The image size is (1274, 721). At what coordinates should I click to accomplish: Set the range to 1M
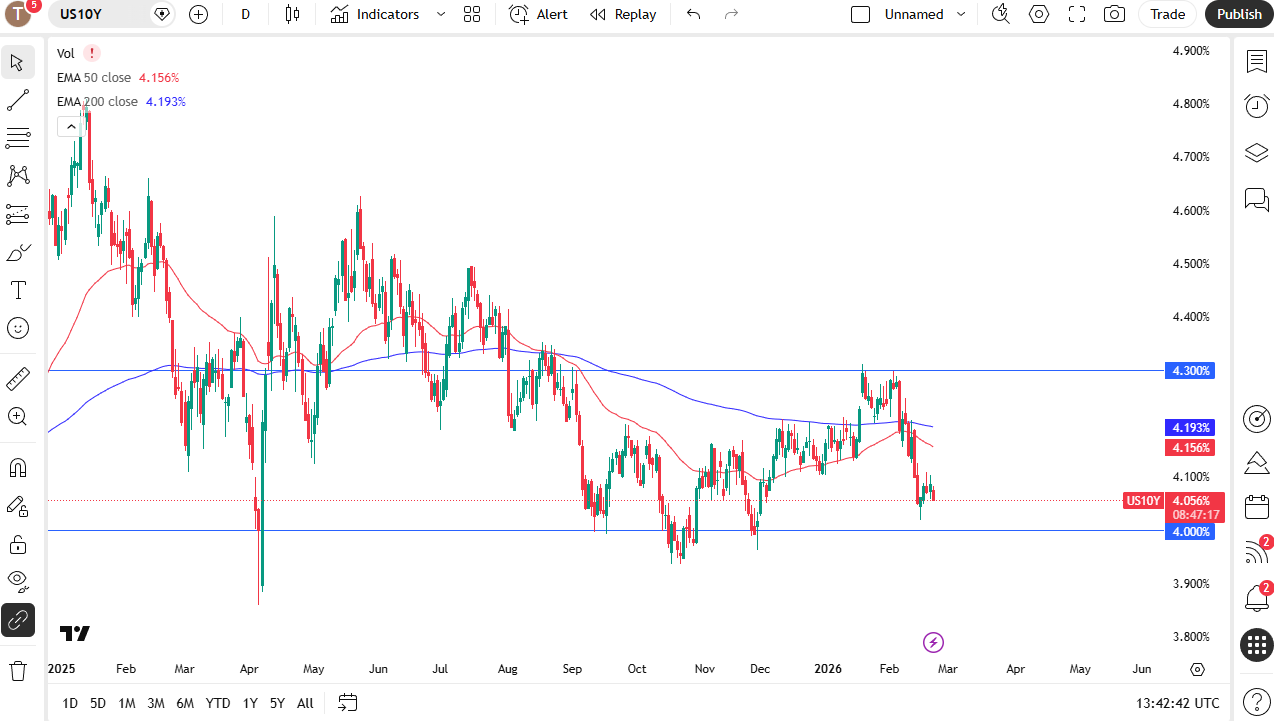[x=126, y=703]
